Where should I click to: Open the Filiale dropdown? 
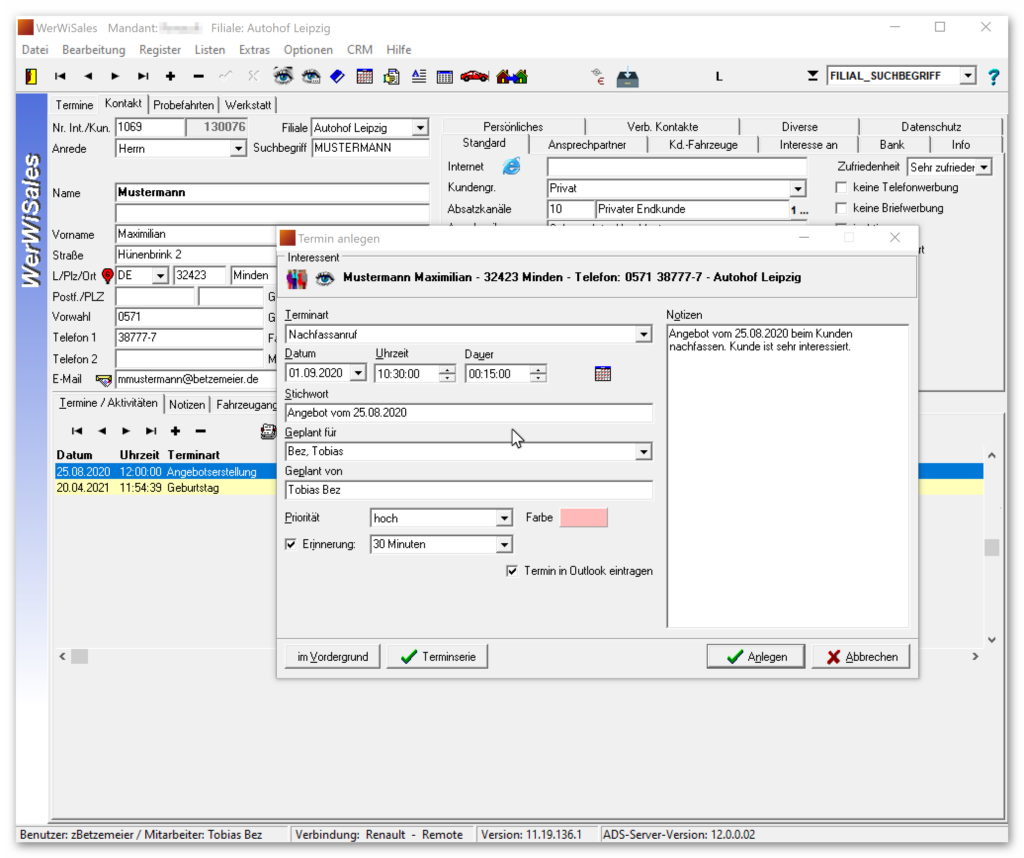[x=421, y=128]
